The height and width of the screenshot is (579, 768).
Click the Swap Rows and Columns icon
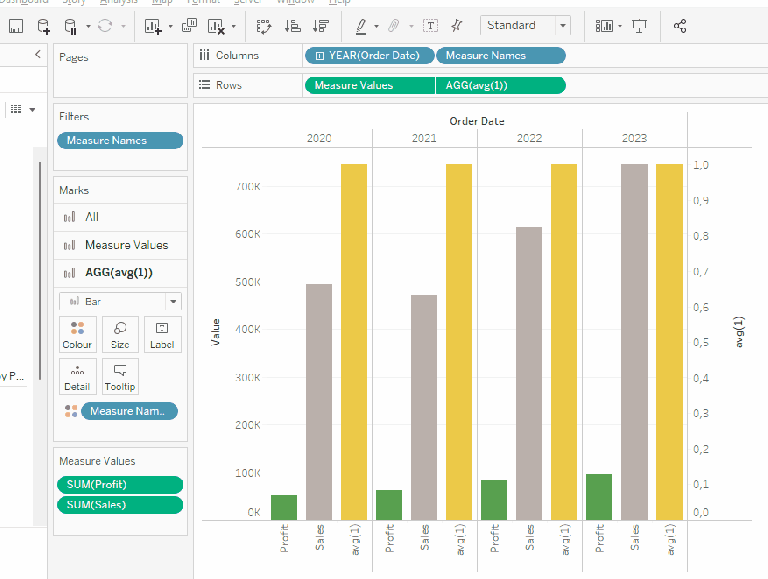[x=263, y=26]
